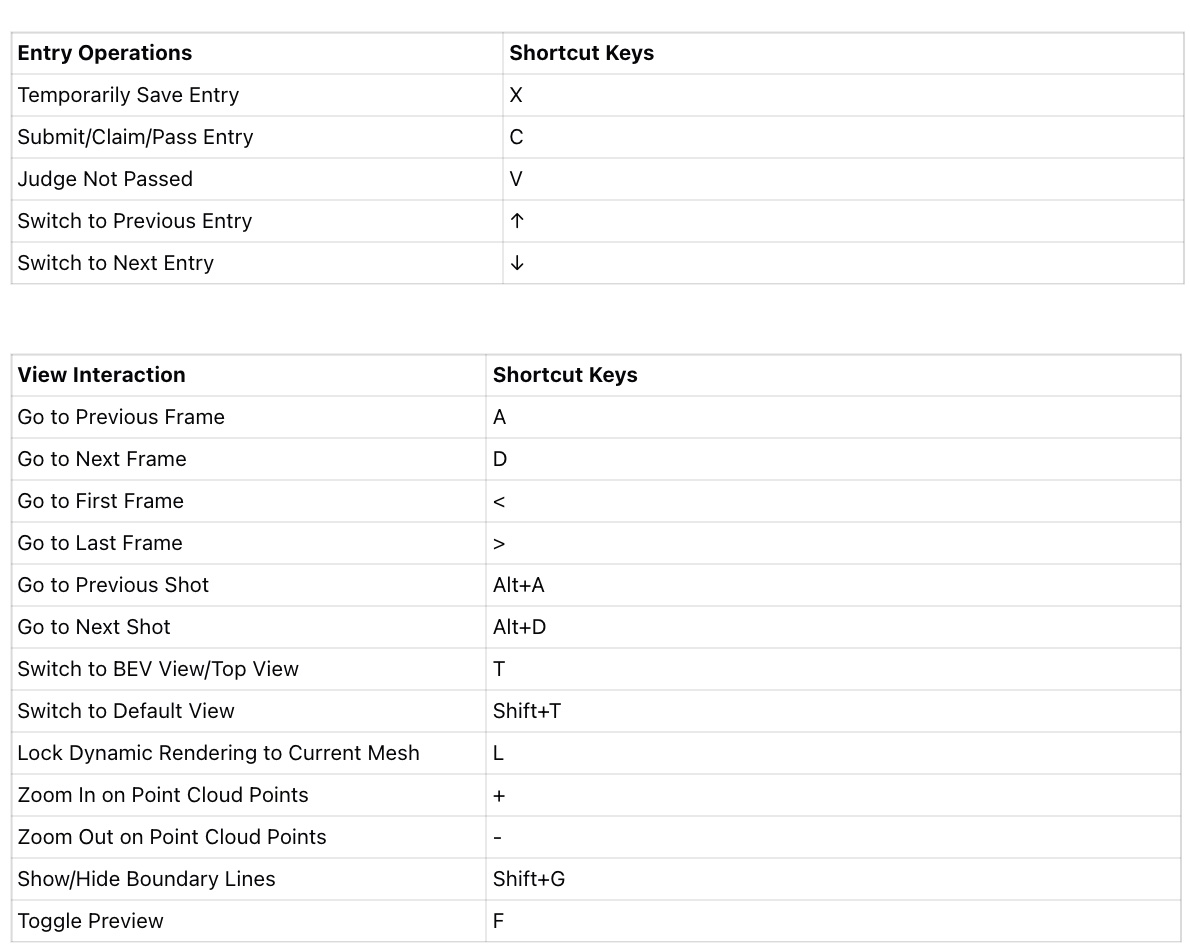Click the Alt+A shortcut key cell

coord(519,585)
